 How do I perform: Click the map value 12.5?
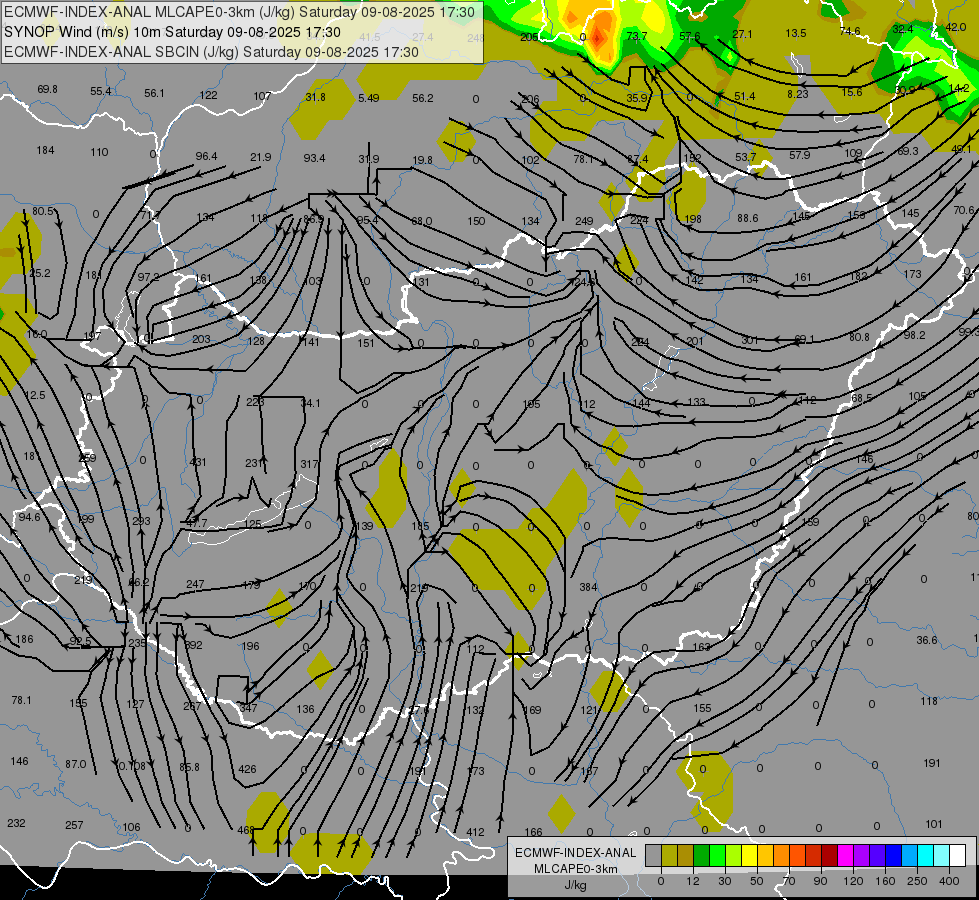click(35, 395)
